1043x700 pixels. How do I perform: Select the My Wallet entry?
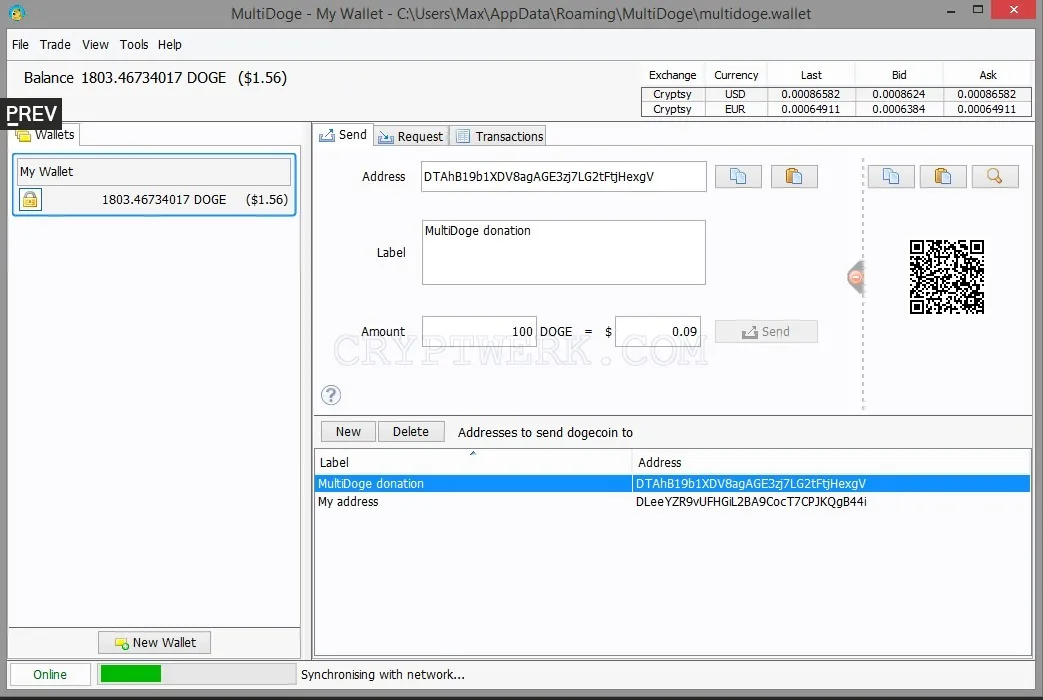[154, 185]
